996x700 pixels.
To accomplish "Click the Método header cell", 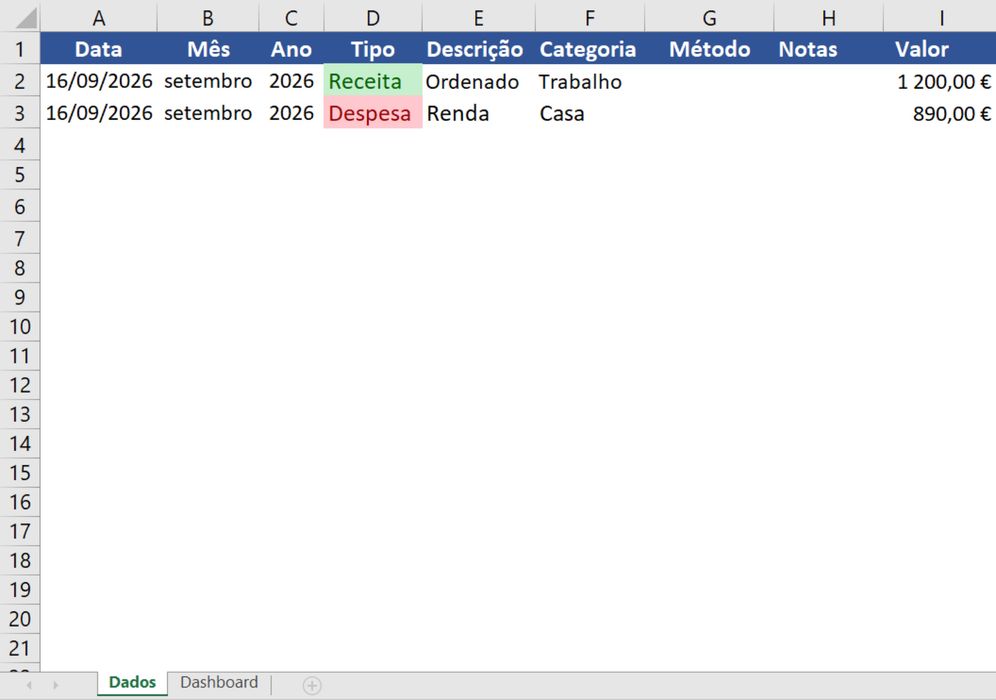I will point(710,49).
